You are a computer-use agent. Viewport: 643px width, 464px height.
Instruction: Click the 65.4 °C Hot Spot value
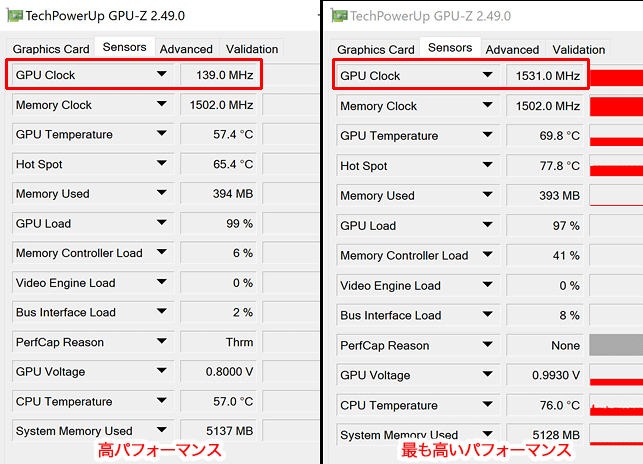coord(218,164)
